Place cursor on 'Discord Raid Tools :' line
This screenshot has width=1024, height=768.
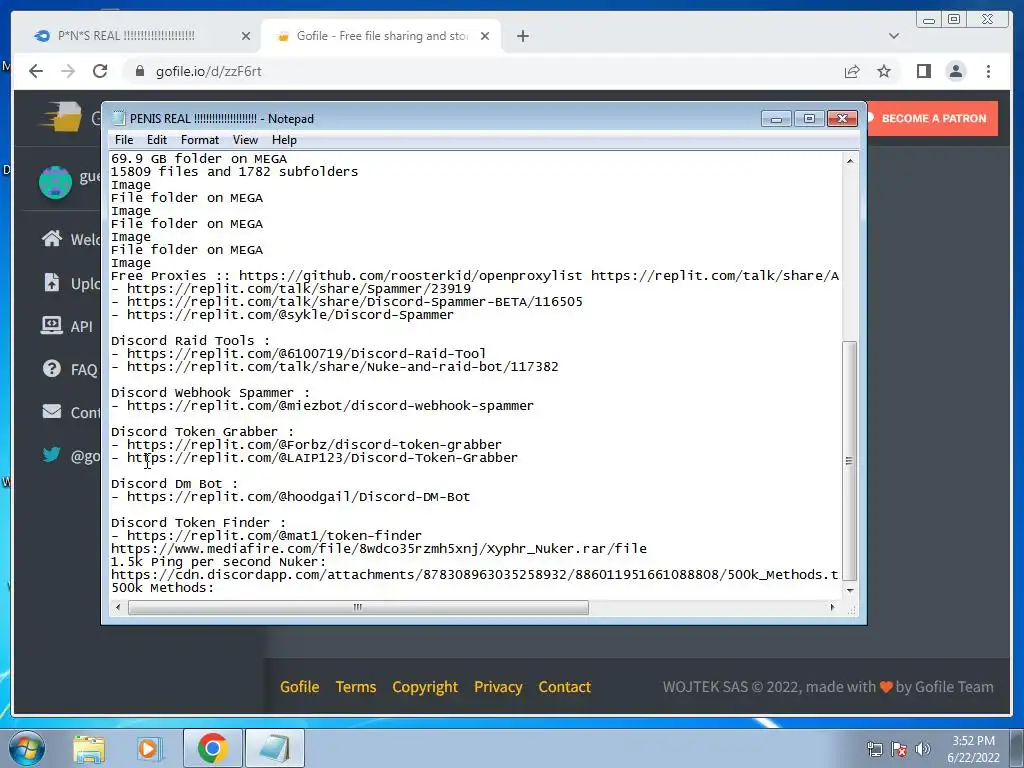tap(190, 341)
